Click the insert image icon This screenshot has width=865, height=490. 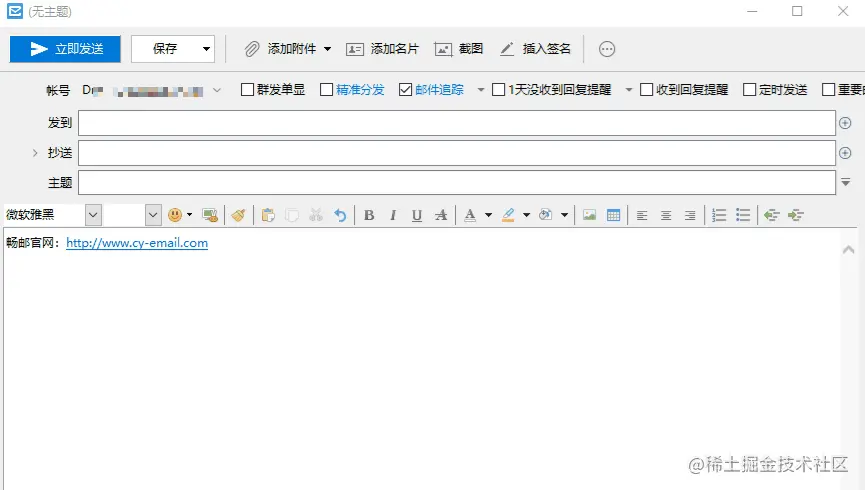tap(589, 215)
